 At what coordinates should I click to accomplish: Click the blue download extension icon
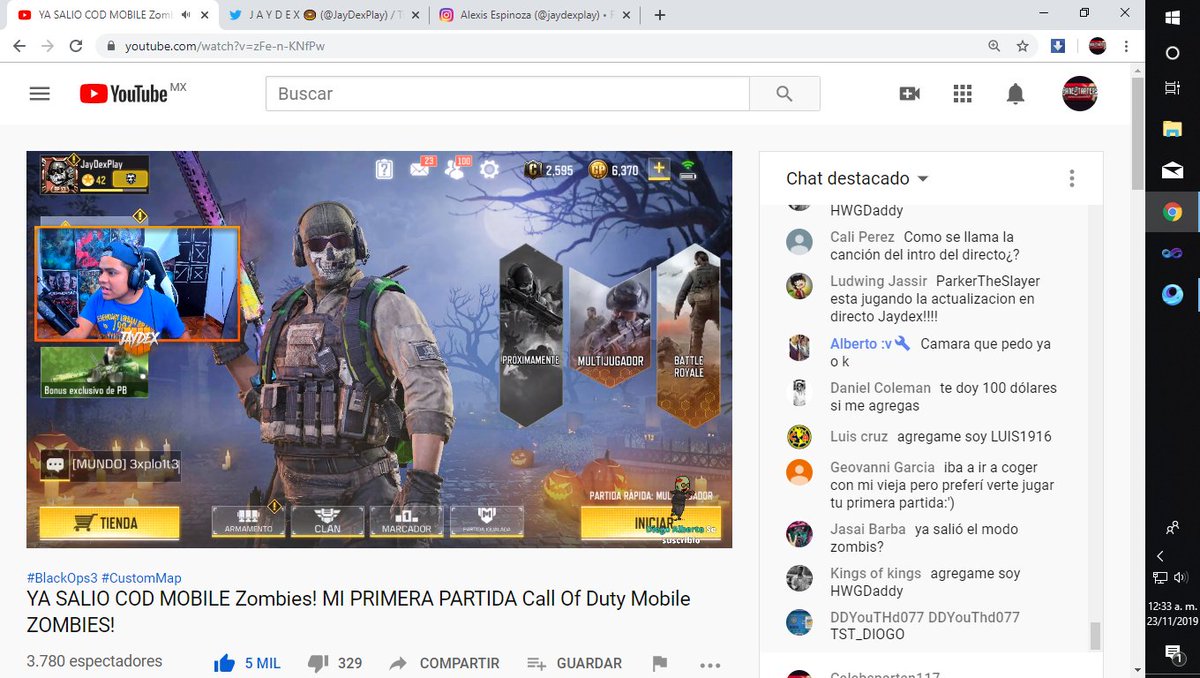[1058, 46]
